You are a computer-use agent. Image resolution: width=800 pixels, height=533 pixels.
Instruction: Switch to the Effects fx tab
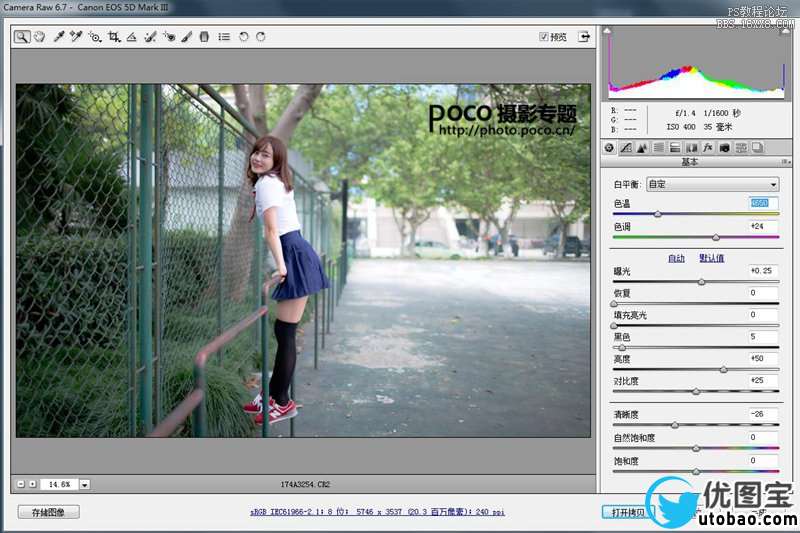point(708,148)
